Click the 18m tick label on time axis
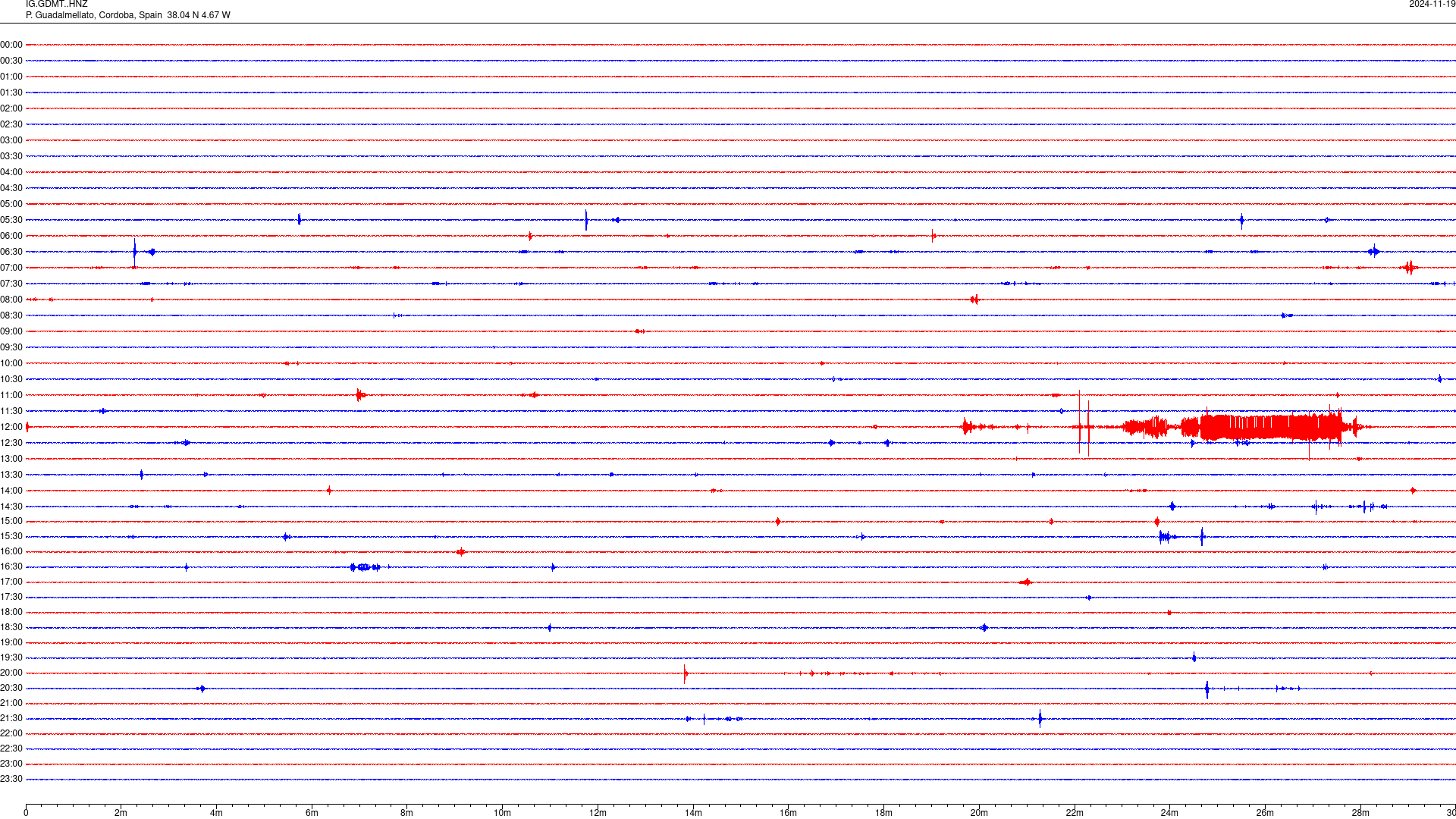Screen dimensions: 1456x819 click(x=883, y=813)
